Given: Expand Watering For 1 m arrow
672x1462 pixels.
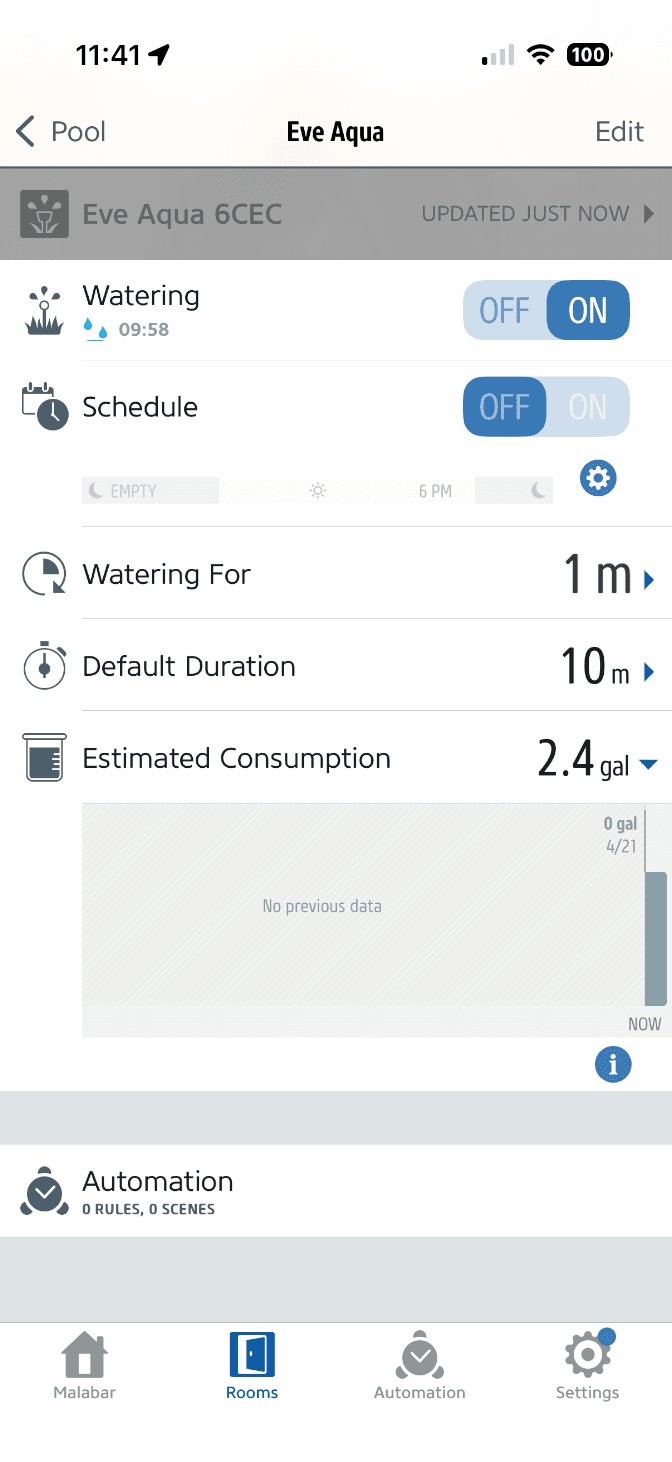Looking at the screenshot, I should click(x=649, y=579).
